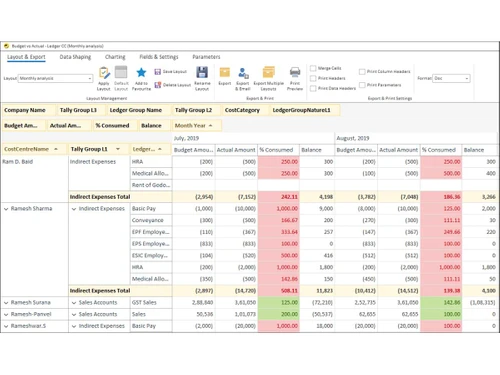Click the Add to Favourite star icon
Viewport: 500px width, 375px height.
coord(141,72)
